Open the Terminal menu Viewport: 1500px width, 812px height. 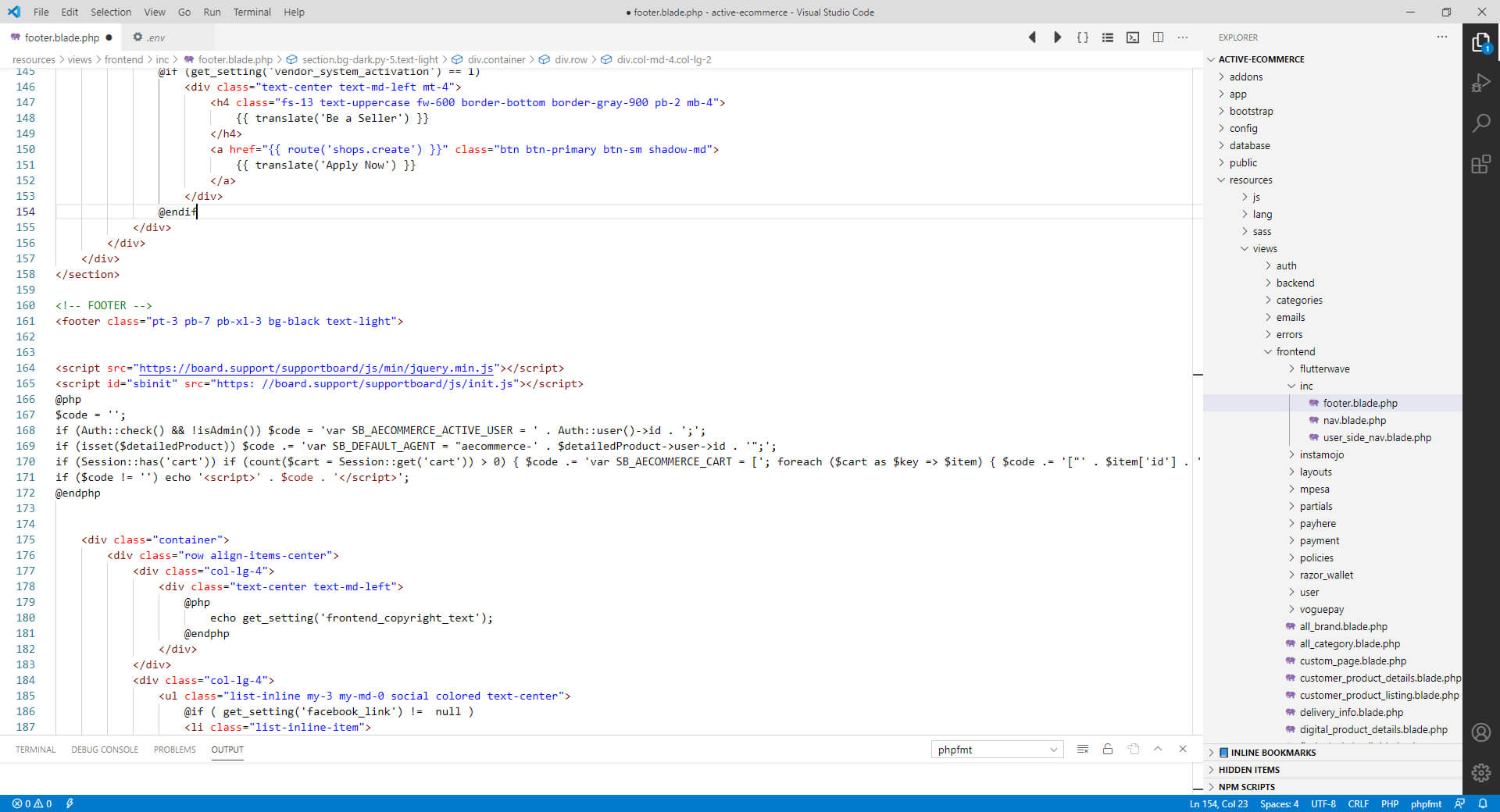tap(252, 12)
